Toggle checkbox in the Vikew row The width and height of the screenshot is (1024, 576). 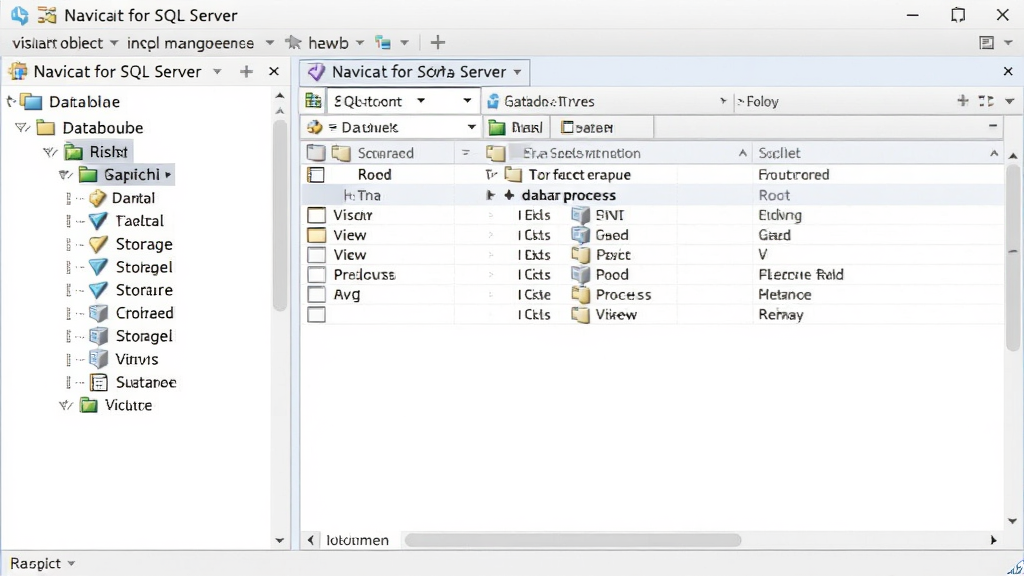coord(316,314)
